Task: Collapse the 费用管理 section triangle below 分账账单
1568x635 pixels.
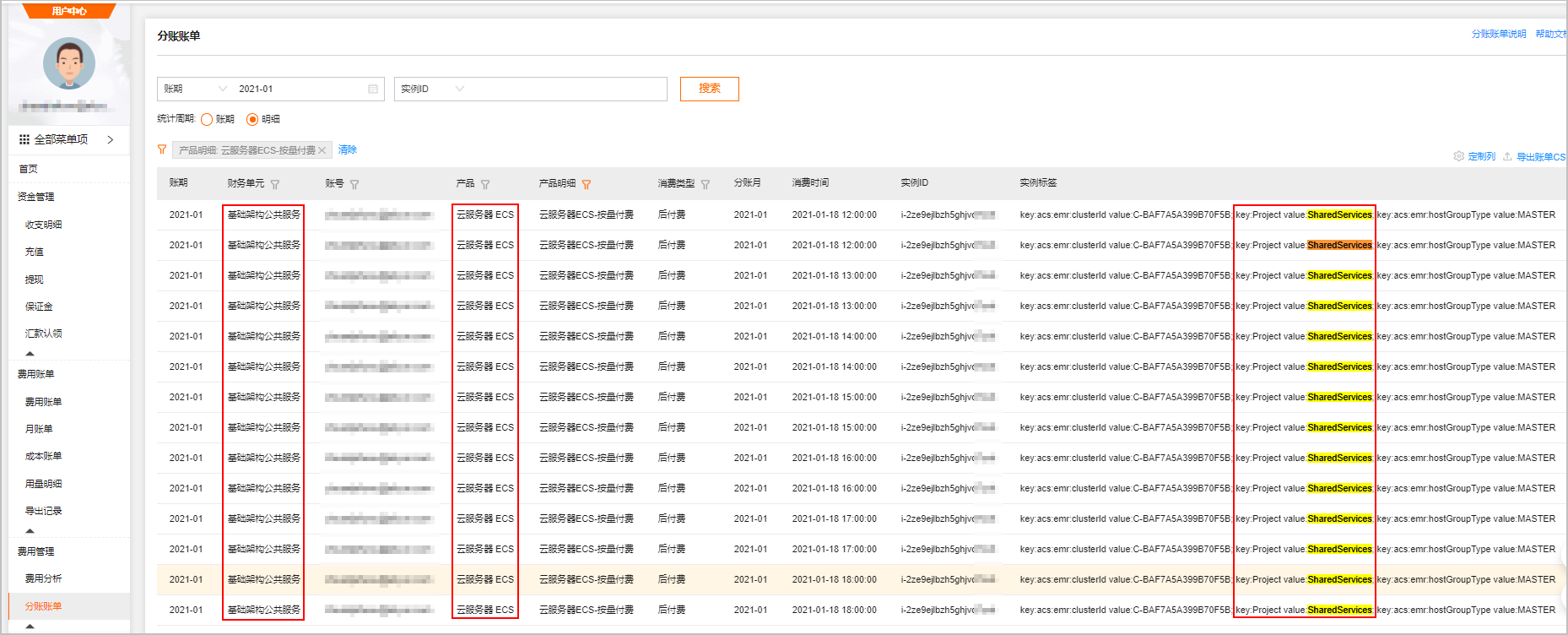Action: point(30,627)
